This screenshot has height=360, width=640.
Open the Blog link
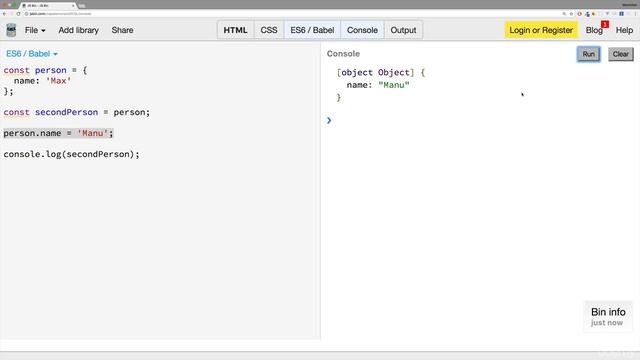click(x=594, y=30)
